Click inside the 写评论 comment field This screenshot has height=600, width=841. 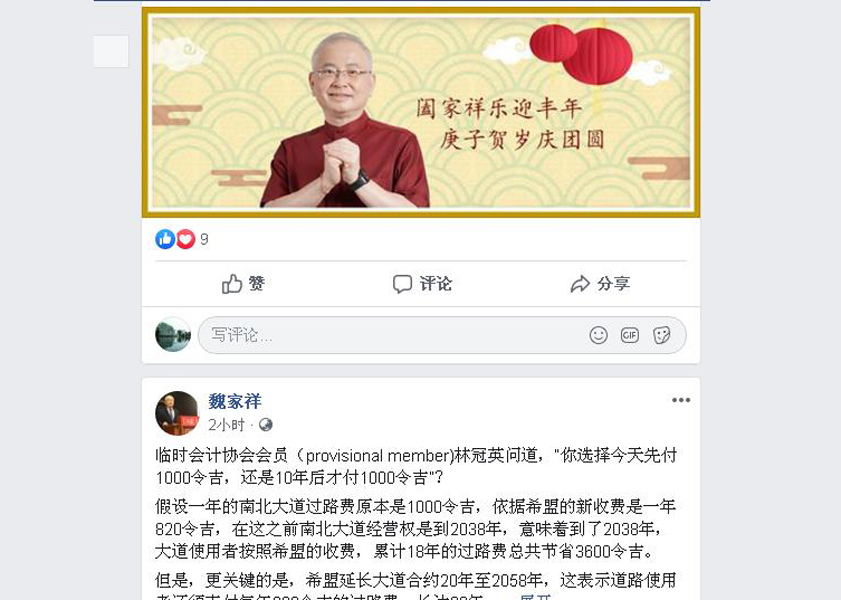coord(442,336)
